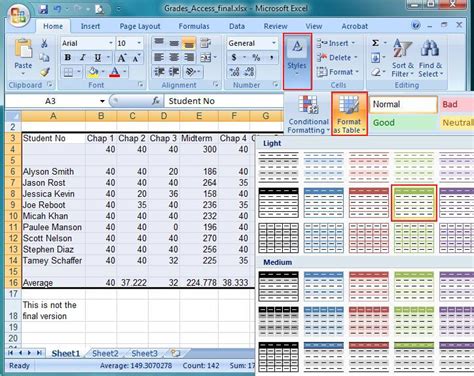Toggle Underline formatting
This screenshot has width=474, height=376.
[x=98, y=58]
